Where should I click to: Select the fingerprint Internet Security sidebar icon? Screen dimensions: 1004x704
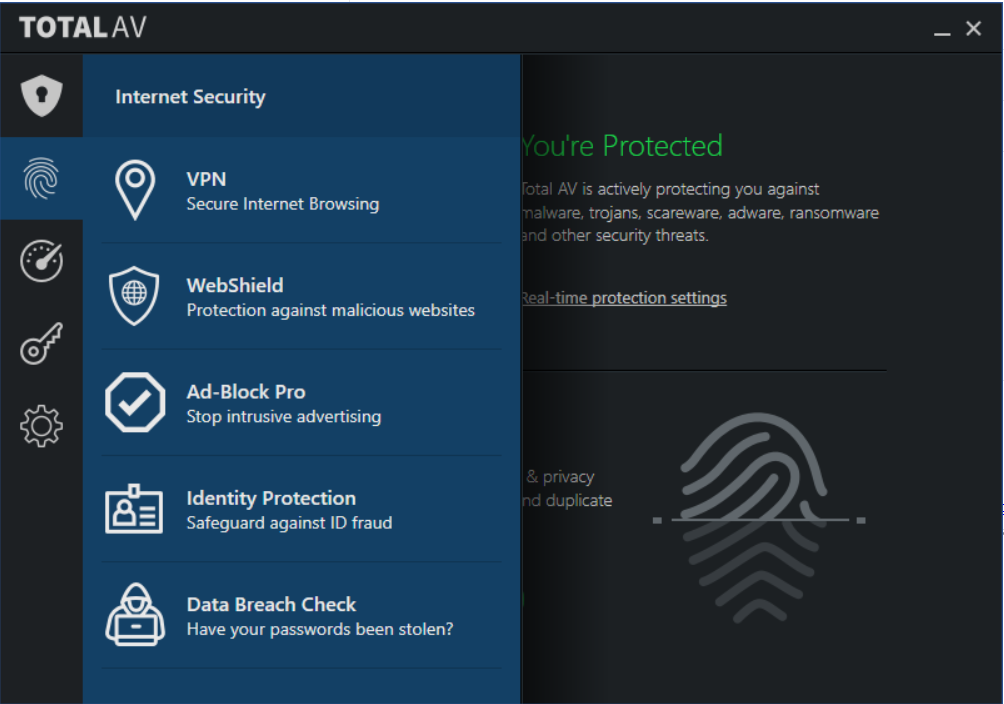42,178
